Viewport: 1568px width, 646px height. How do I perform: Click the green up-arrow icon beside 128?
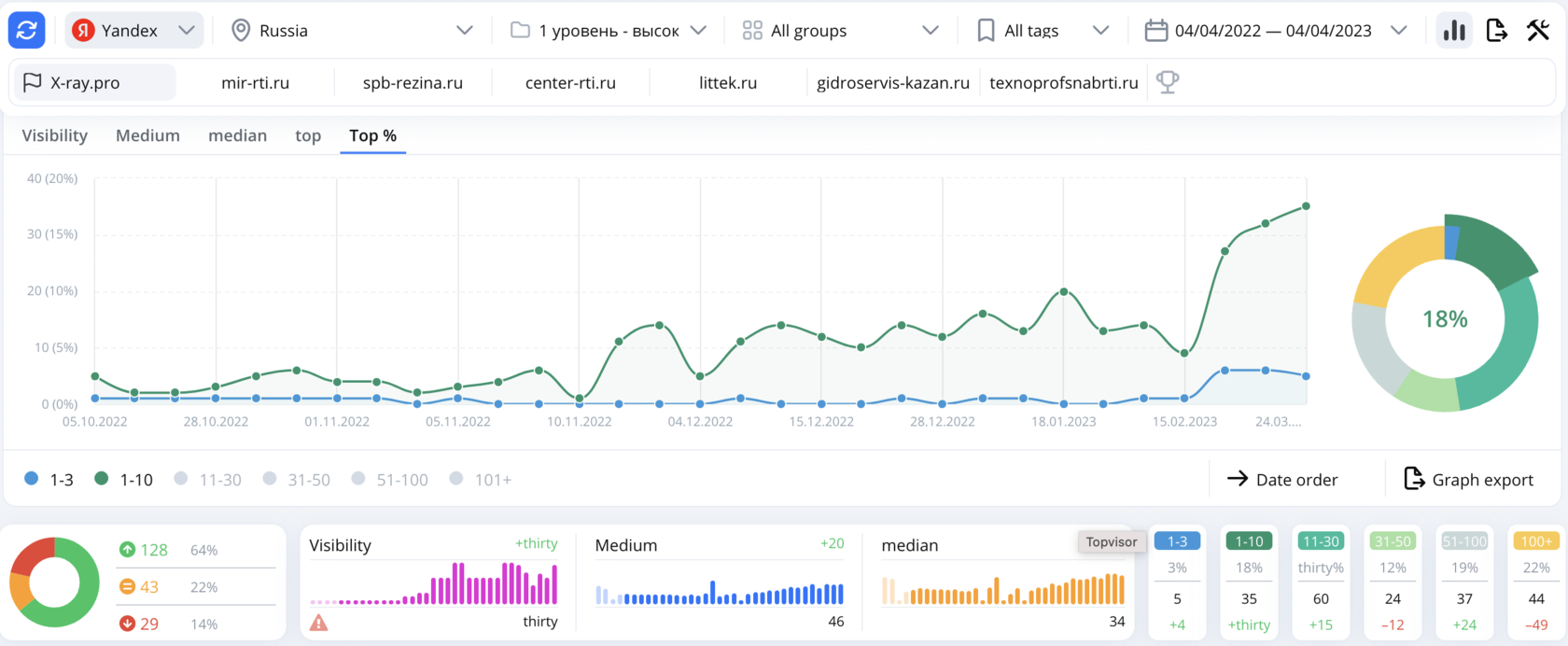127,550
